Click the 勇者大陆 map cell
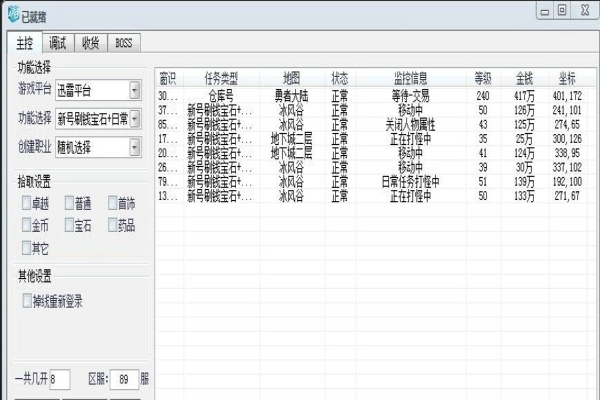 (x=292, y=96)
